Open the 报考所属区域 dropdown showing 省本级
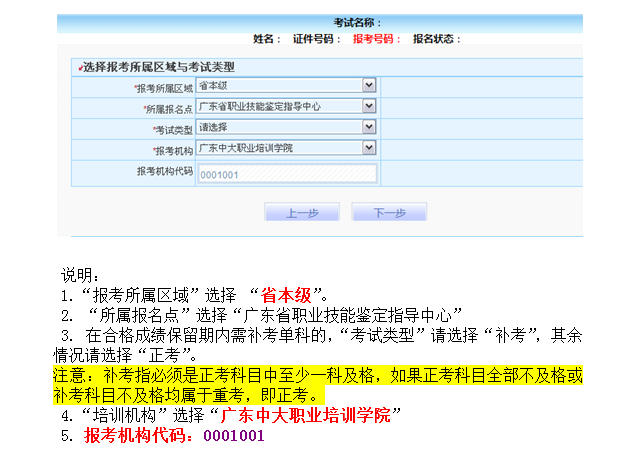 [x=286, y=86]
